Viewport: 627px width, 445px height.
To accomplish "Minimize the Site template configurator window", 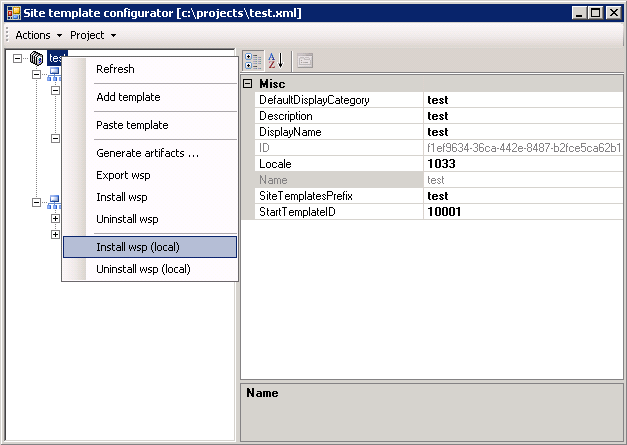I will [579, 13].
